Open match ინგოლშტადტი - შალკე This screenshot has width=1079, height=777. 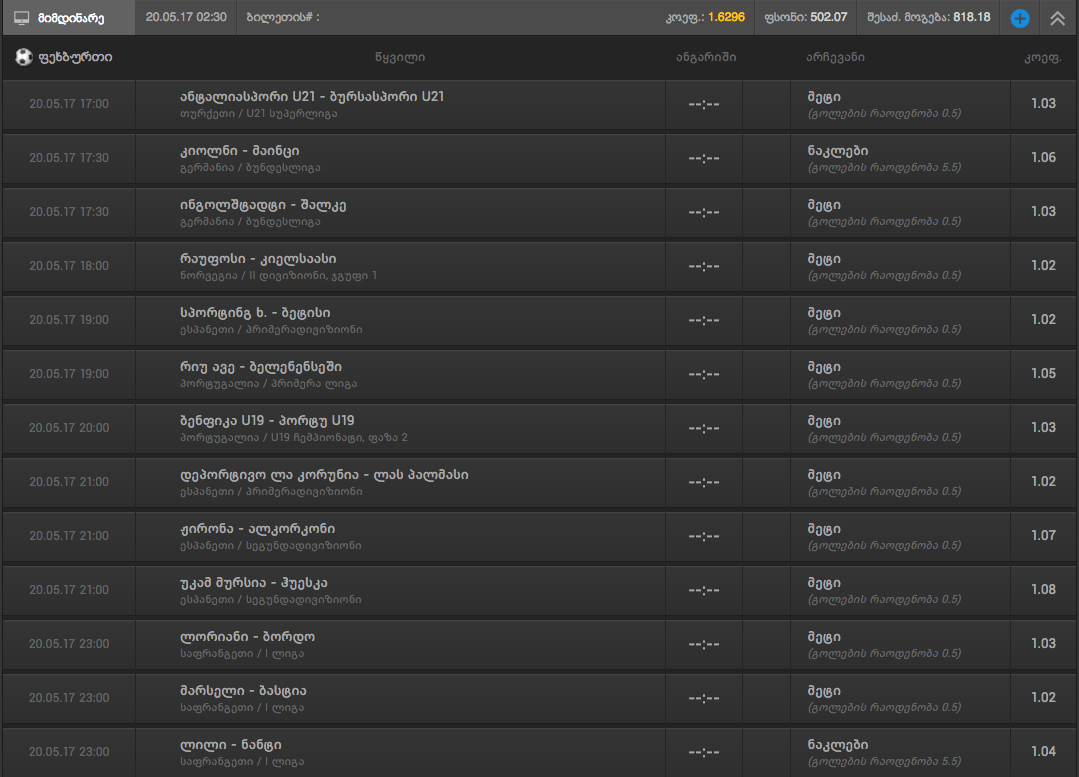tap(263, 205)
